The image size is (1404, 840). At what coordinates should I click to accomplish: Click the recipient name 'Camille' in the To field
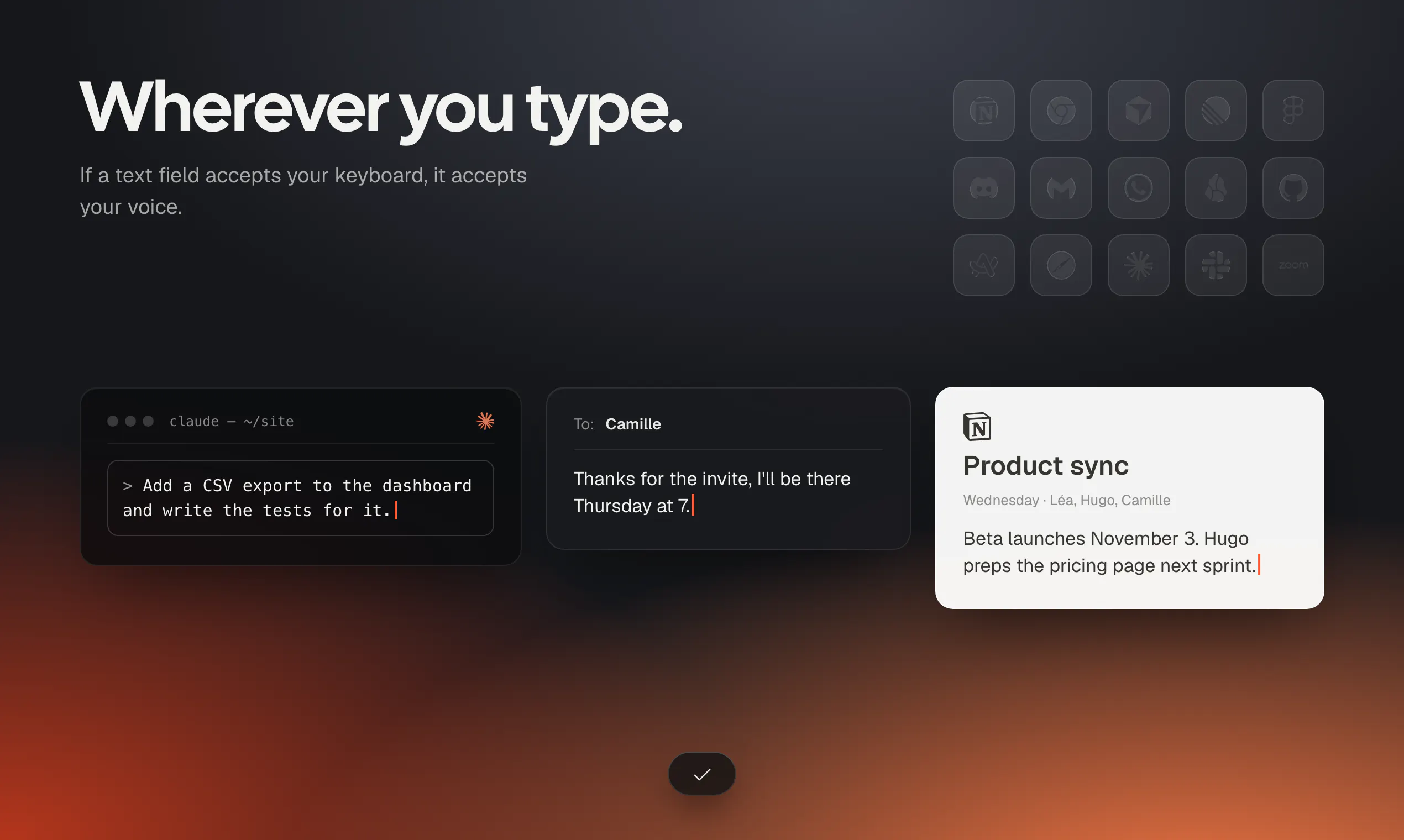[x=633, y=424]
